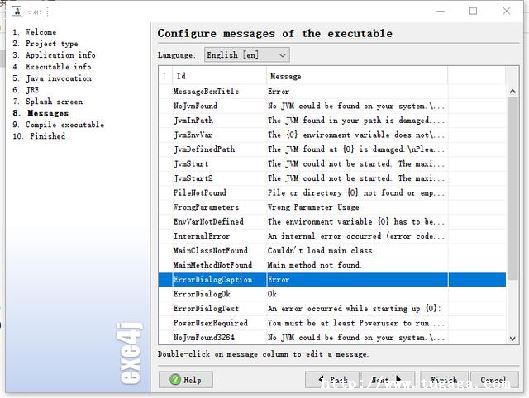Click the Finish button

pyautogui.click(x=444, y=380)
